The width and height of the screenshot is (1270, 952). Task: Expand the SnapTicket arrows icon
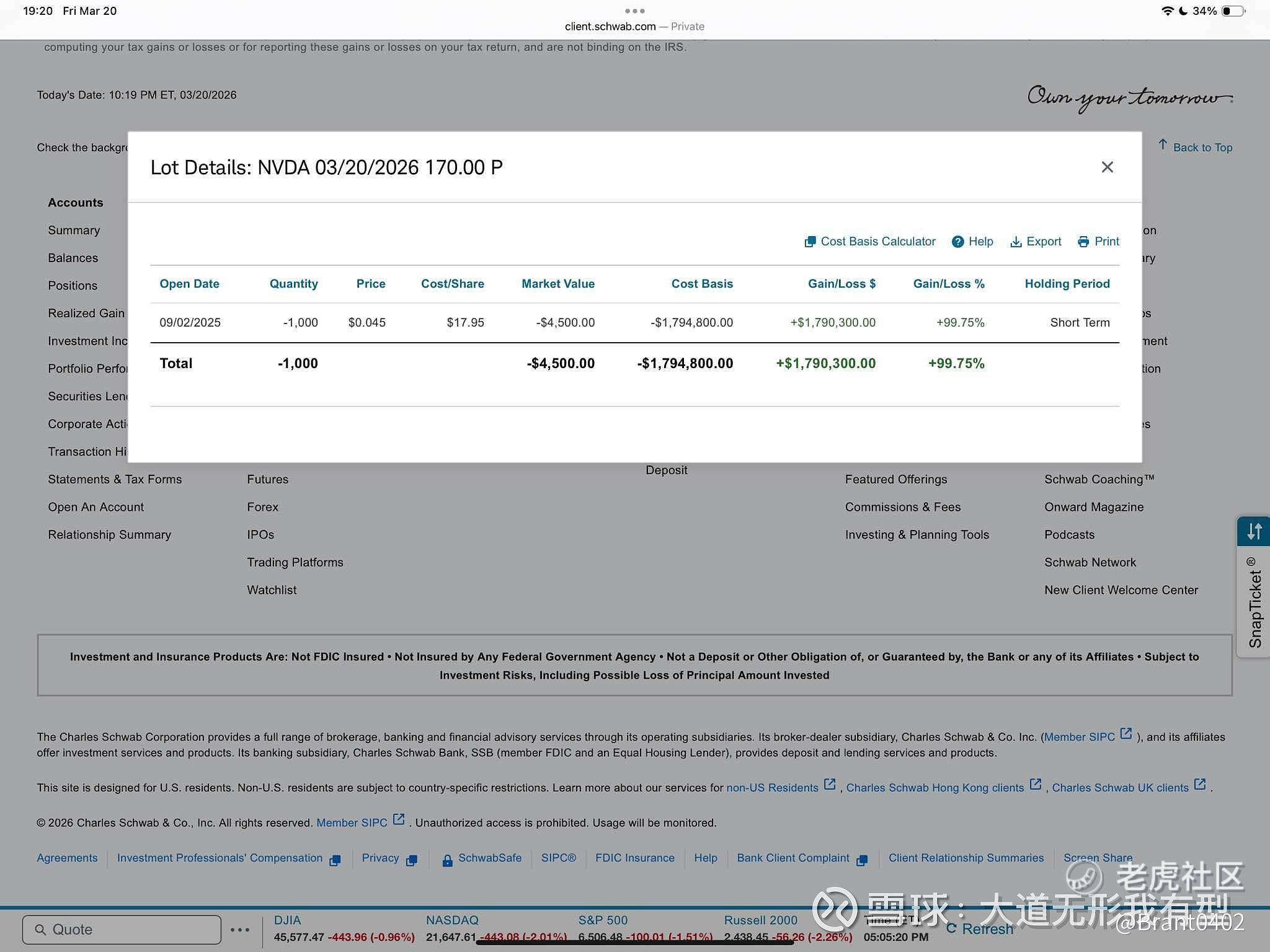click(x=1254, y=532)
